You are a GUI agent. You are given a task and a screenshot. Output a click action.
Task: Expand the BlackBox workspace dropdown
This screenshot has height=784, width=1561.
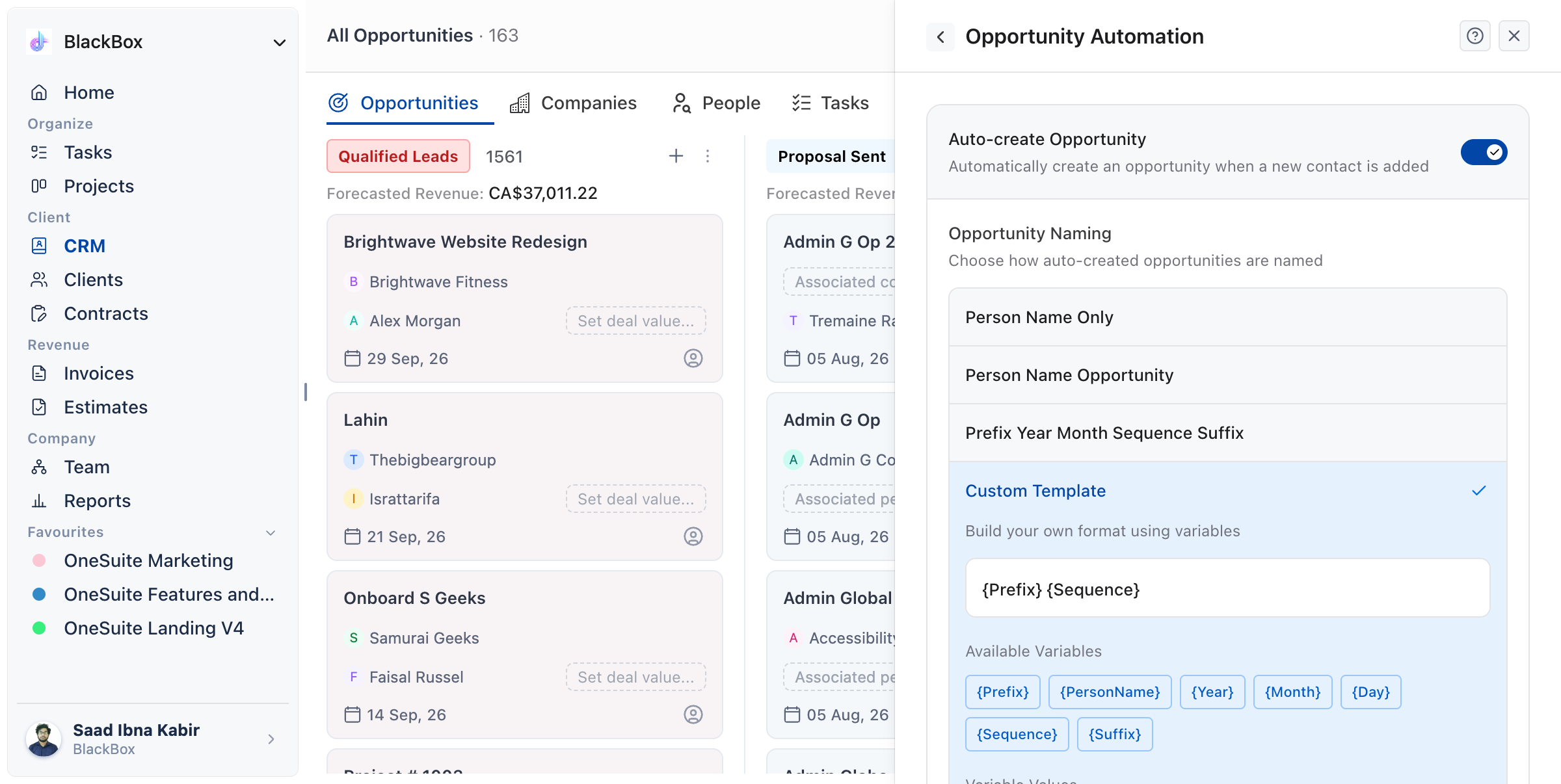click(280, 43)
